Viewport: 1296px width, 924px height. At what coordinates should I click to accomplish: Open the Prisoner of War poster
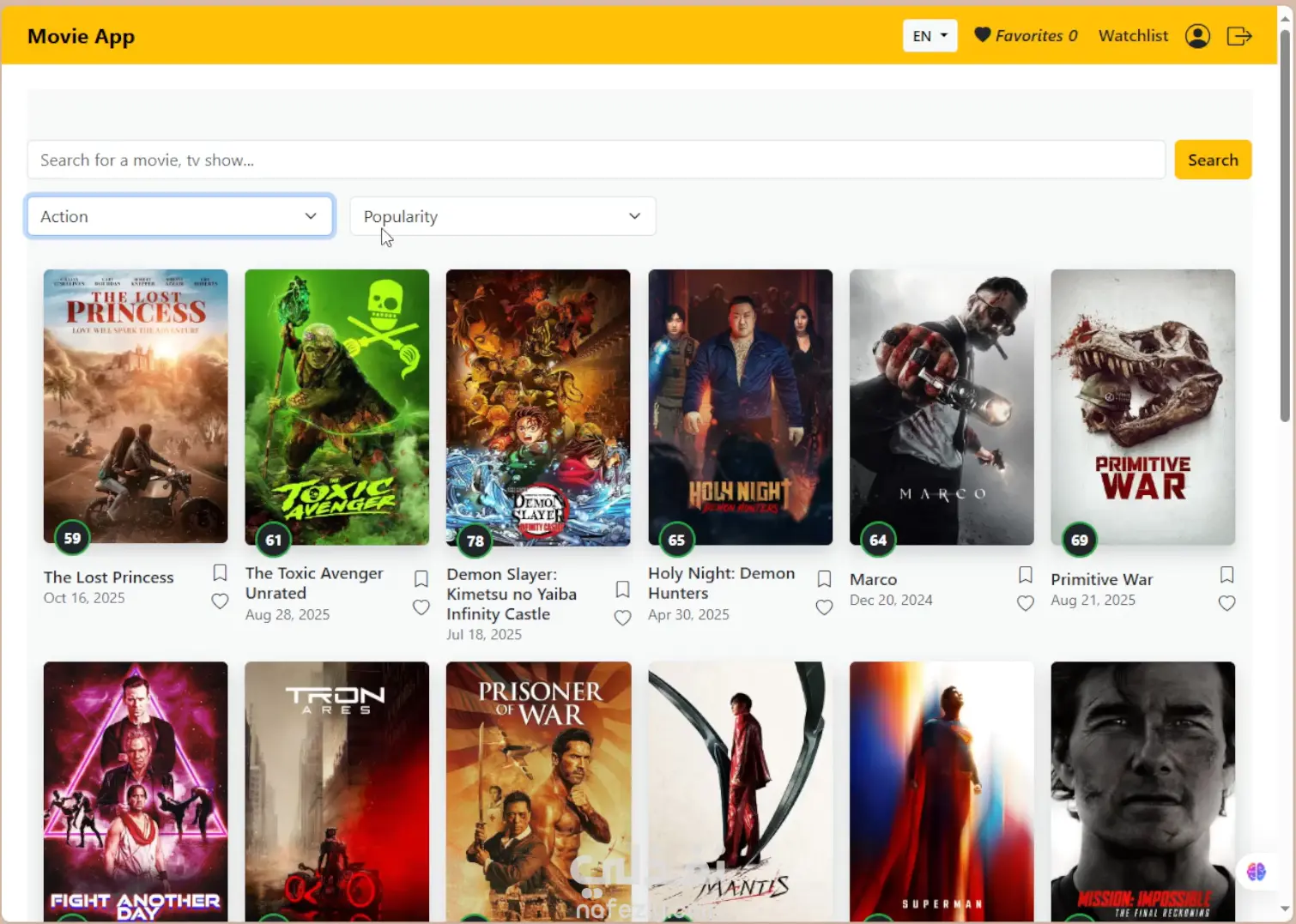click(538, 792)
